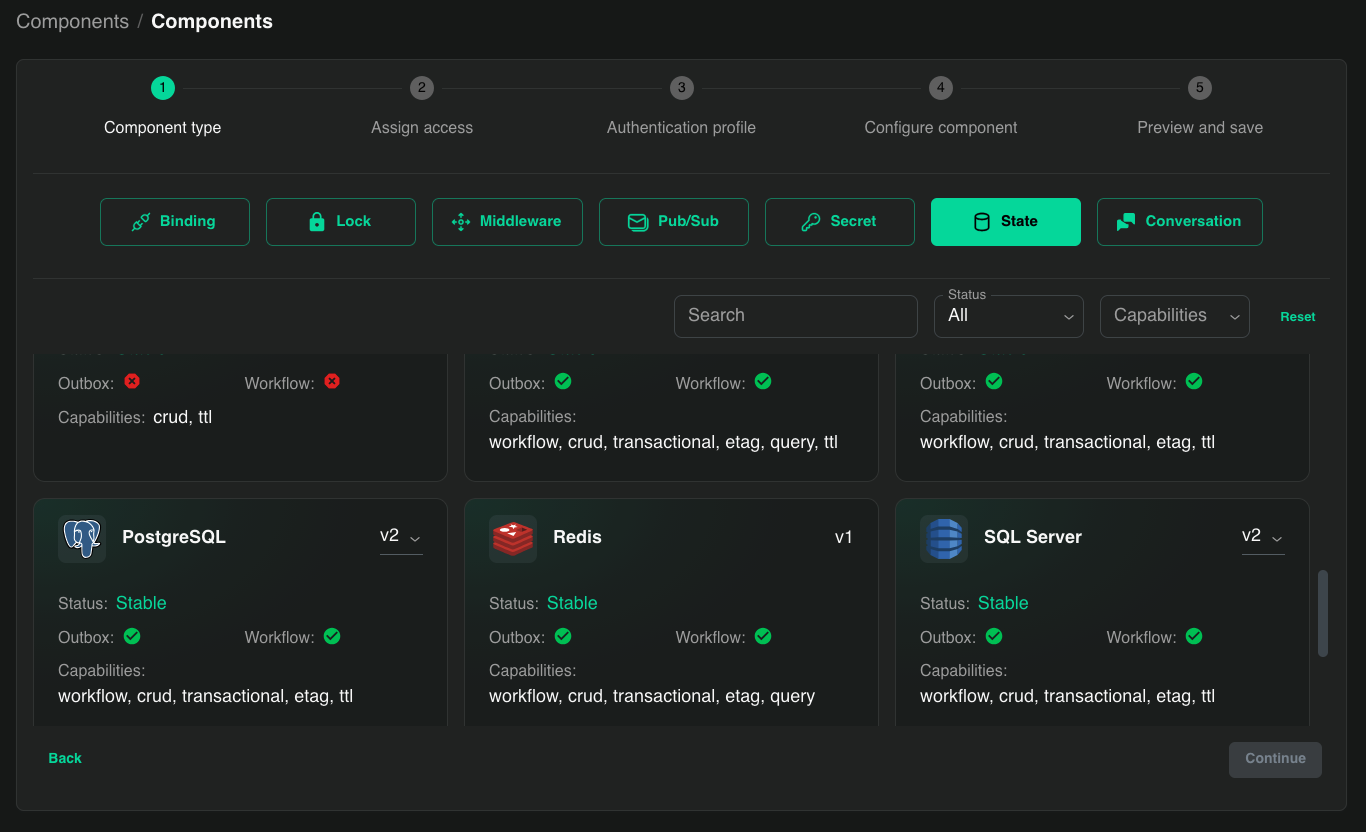Open the Capabilities filter dropdown

click(x=1175, y=316)
